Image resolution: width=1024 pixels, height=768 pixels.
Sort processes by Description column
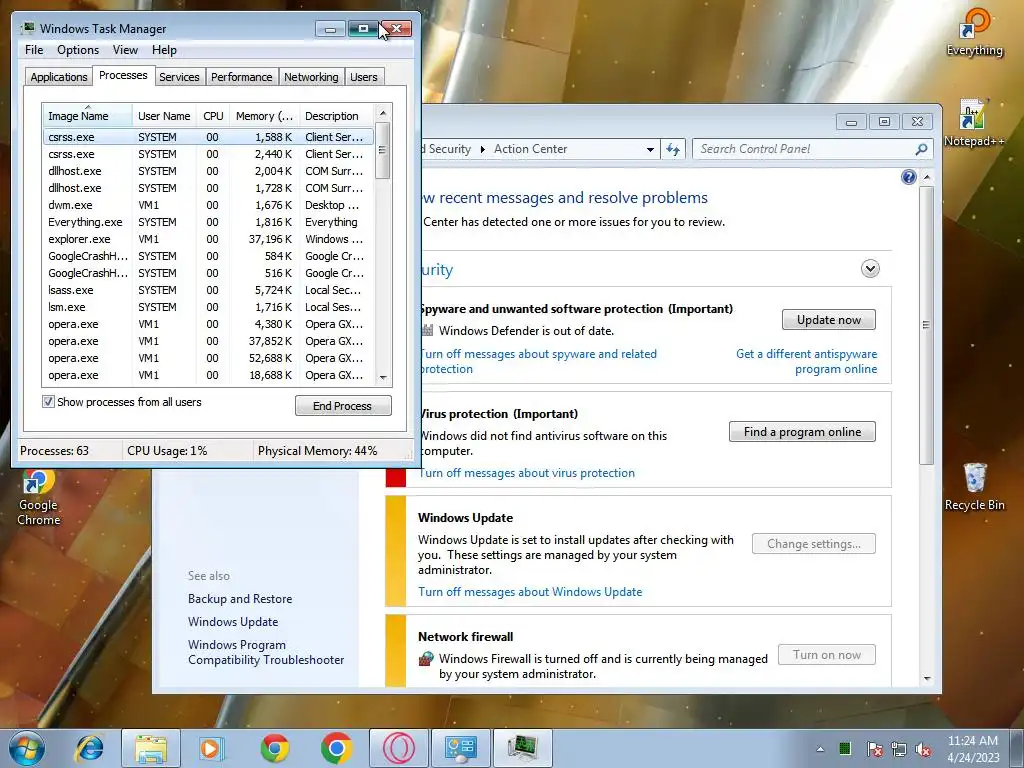[x=336, y=116]
